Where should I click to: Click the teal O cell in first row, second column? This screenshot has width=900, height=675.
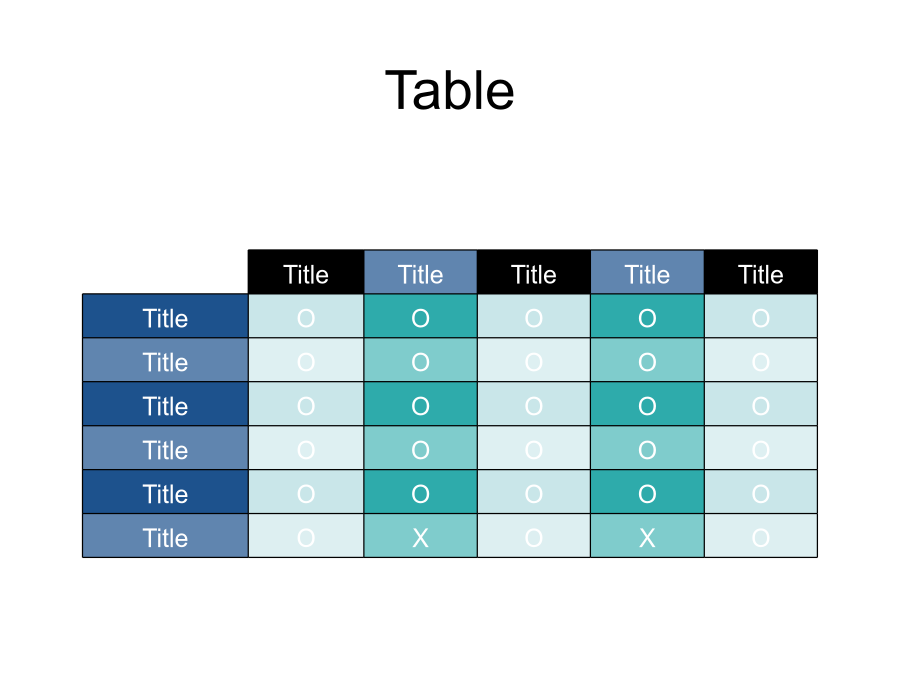click(x=420, y=317)
